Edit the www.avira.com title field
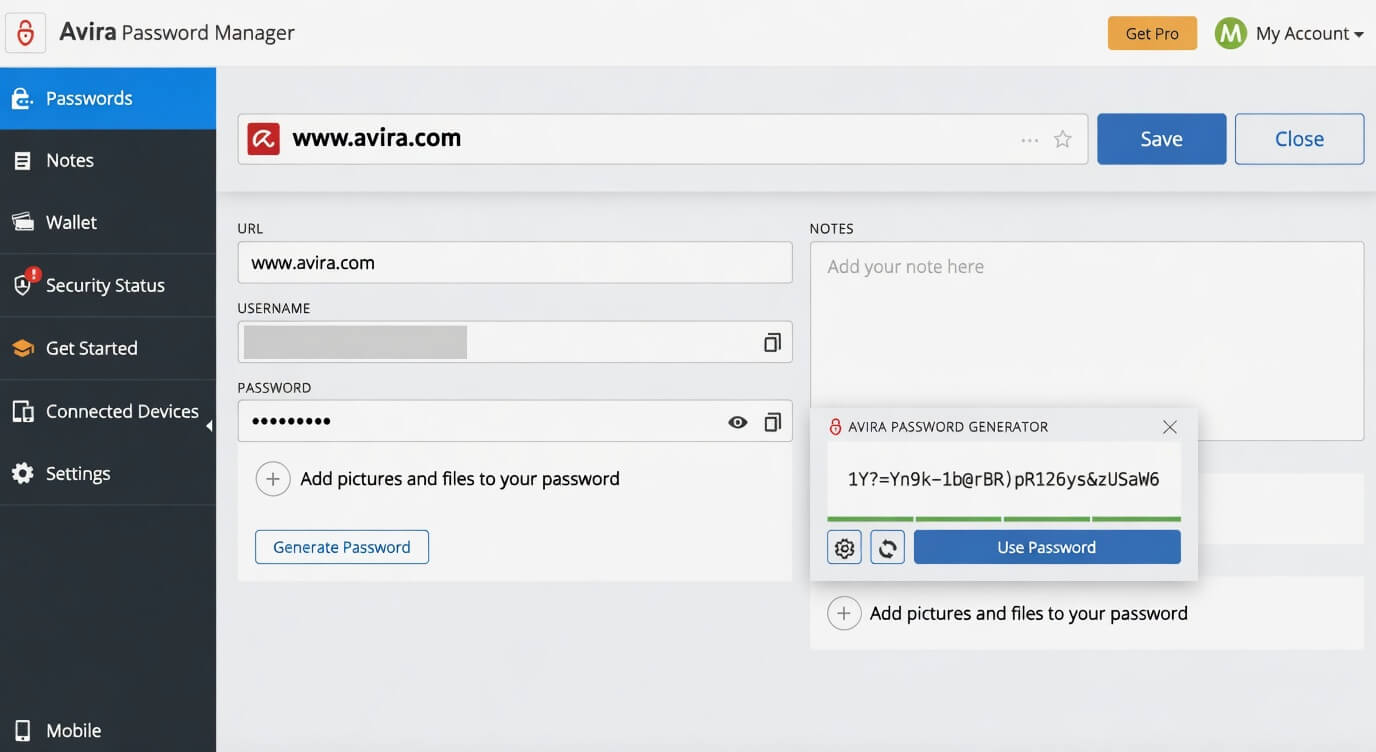1376x752 pixels. [x=662, y=139]
